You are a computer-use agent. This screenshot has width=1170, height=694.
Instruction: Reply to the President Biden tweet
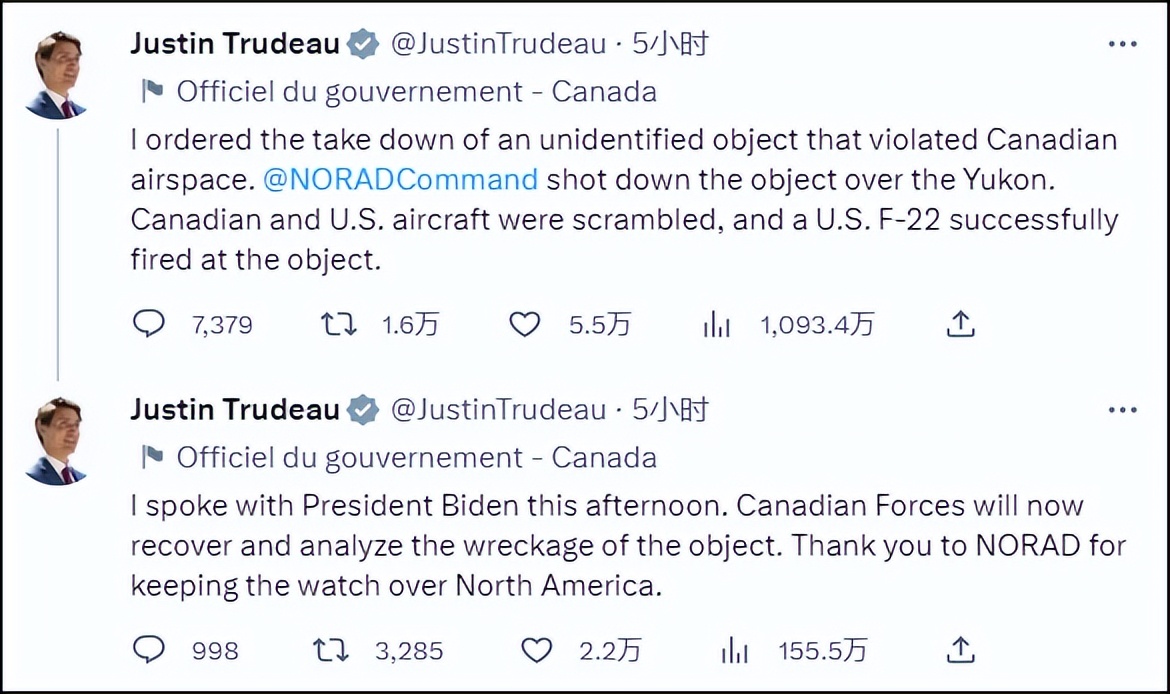click(148, 650)
